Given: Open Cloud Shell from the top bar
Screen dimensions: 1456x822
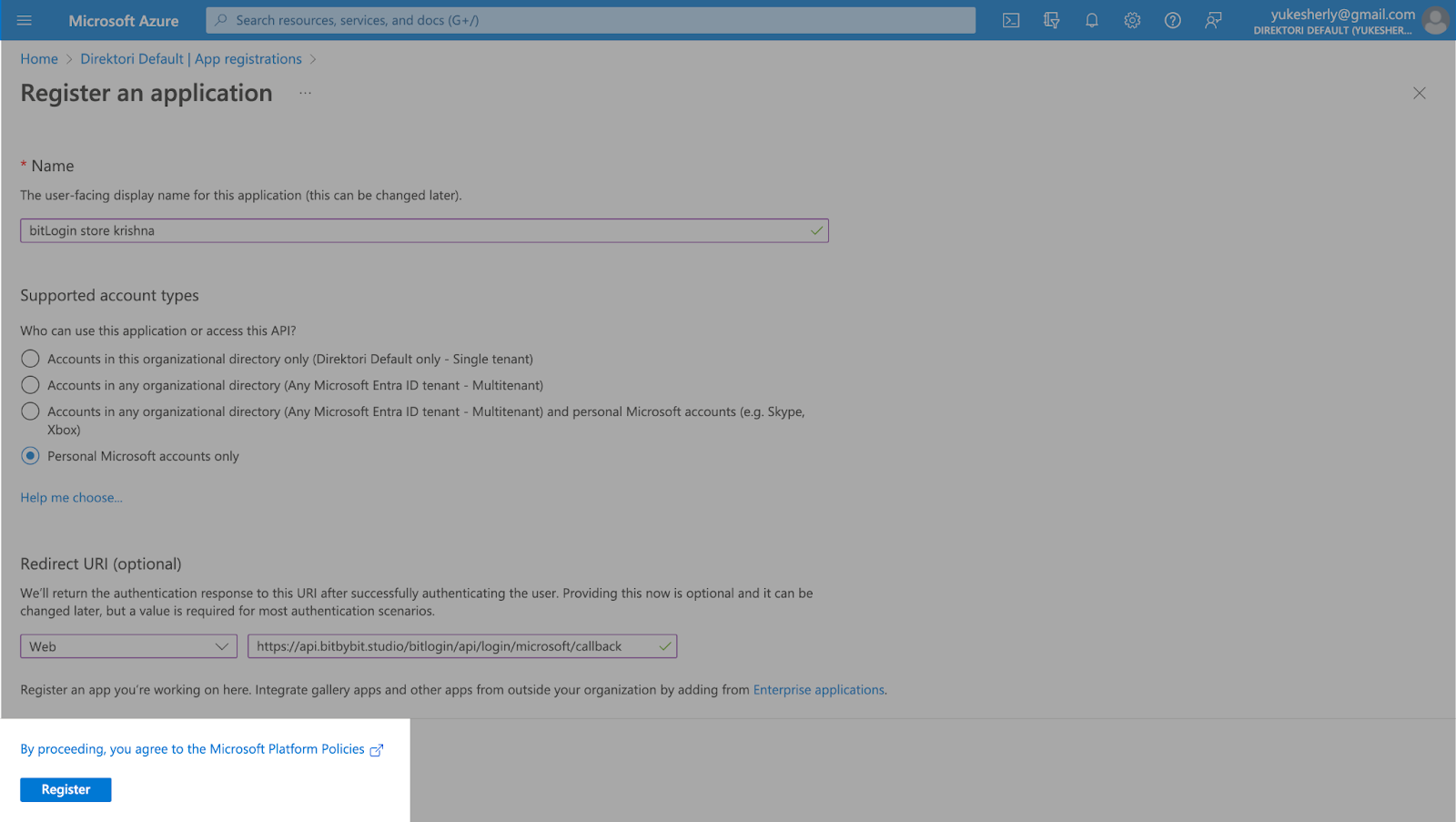Looking at the screenshot, I should pos(1011,20).
